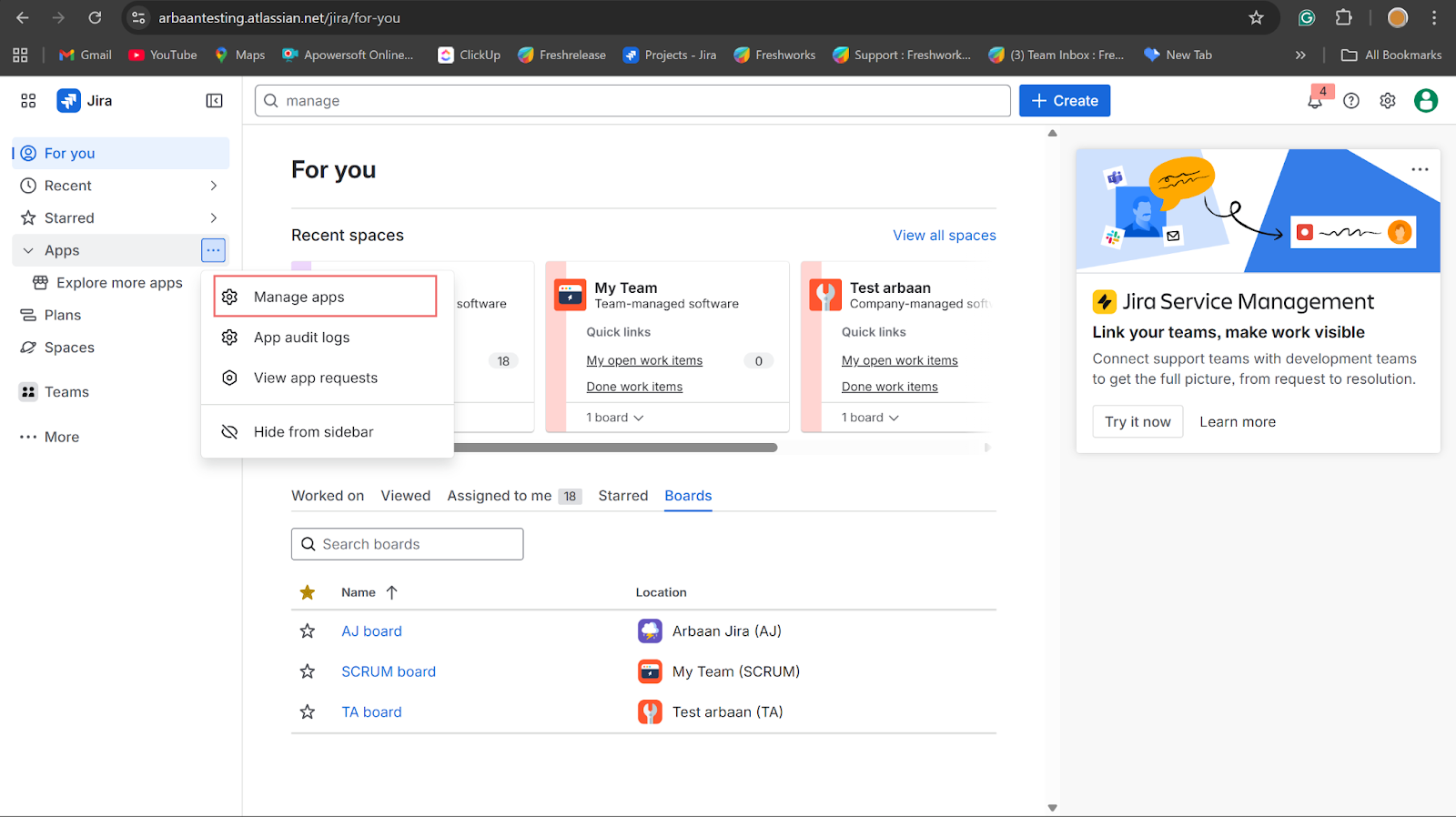Expand the Recent sidebar chevron

pyautogui.click(x=214, y=186)
